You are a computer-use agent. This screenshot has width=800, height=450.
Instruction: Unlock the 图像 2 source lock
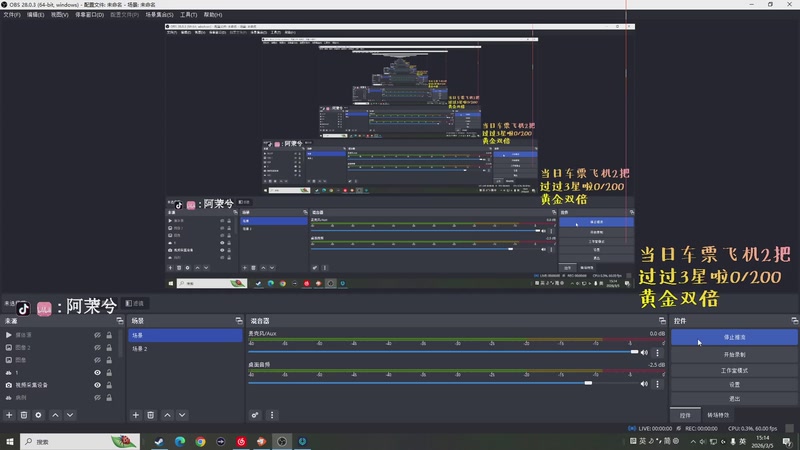[109, 347]
